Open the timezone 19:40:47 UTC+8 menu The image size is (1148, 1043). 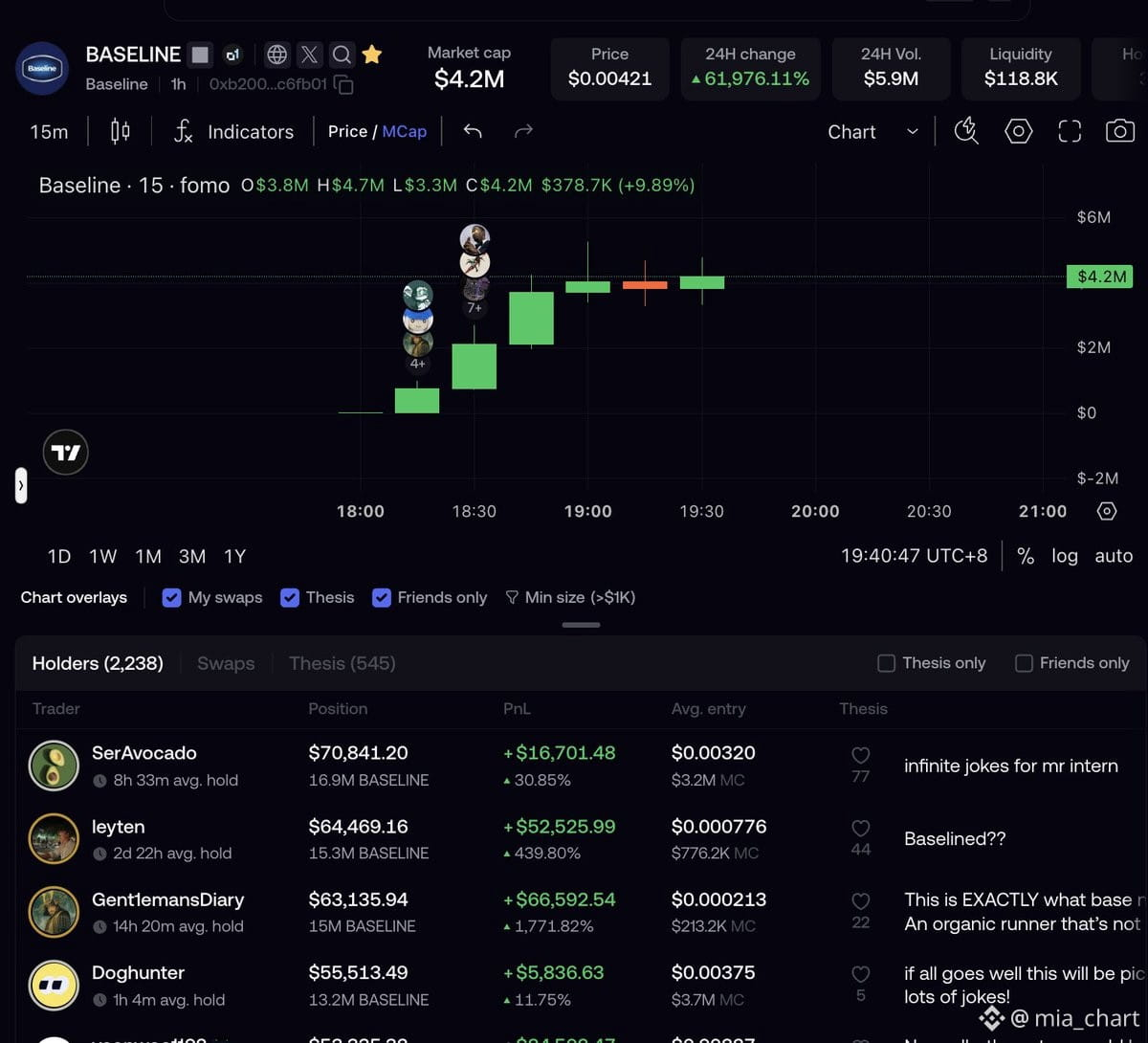pos(914,556)
